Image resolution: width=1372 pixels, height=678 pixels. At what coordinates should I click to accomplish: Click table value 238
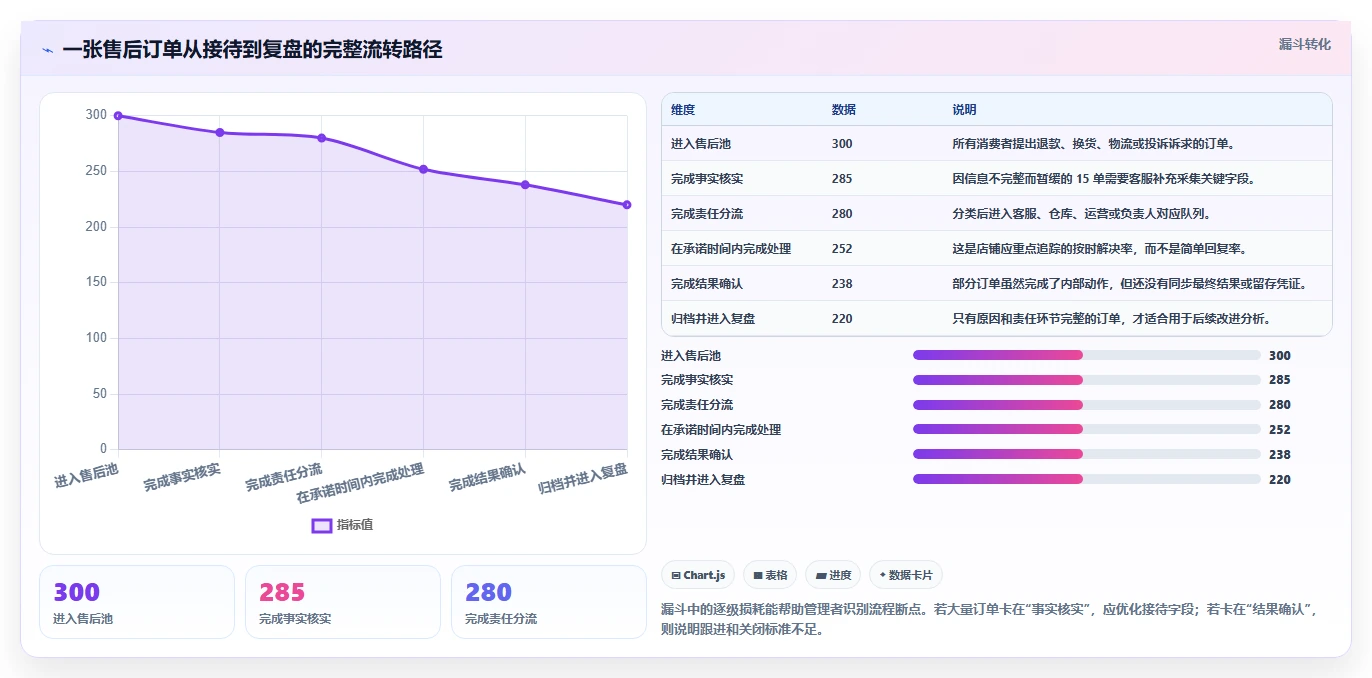tap(842, 284)
